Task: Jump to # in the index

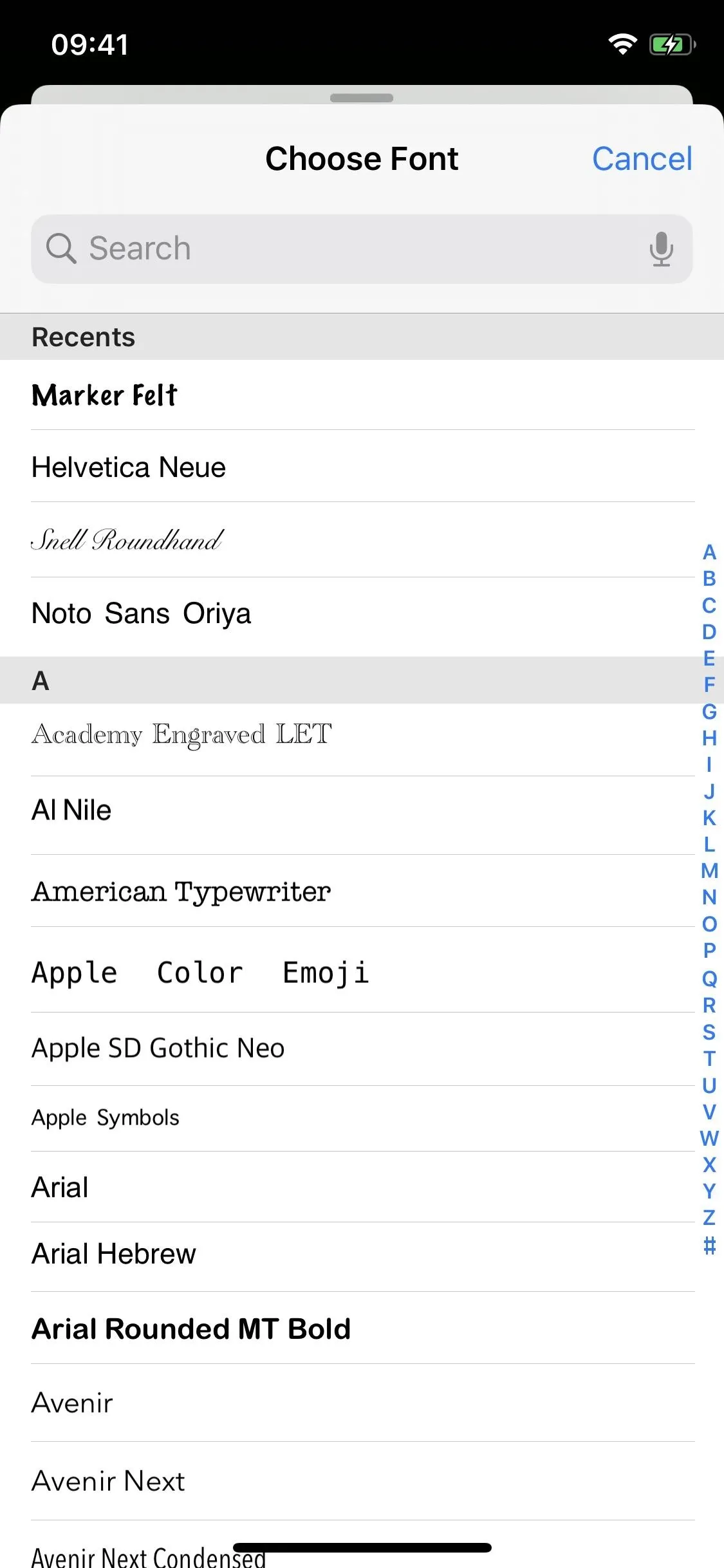Action: pos(709,1246)
